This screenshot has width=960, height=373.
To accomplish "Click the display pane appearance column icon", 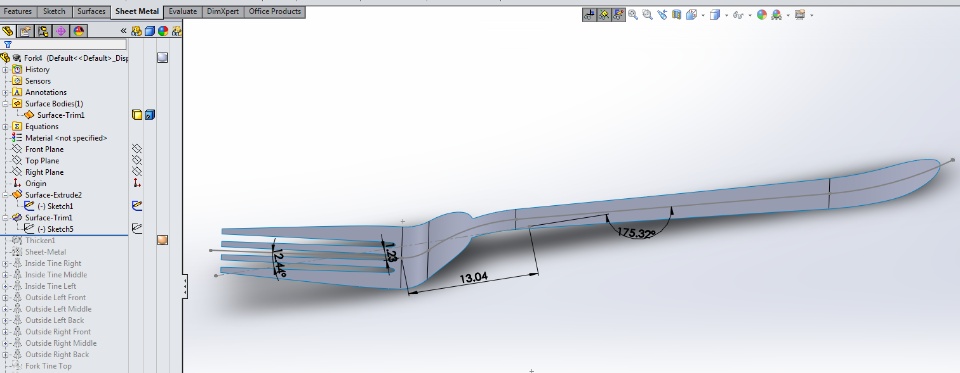I will [x=162, y=31].
